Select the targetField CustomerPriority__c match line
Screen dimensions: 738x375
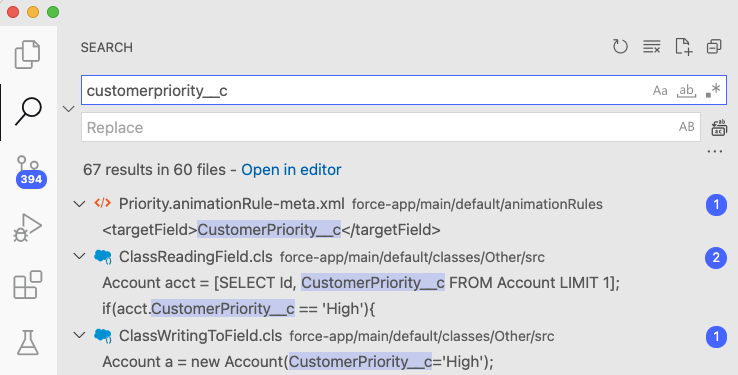[x=272, y=230]
